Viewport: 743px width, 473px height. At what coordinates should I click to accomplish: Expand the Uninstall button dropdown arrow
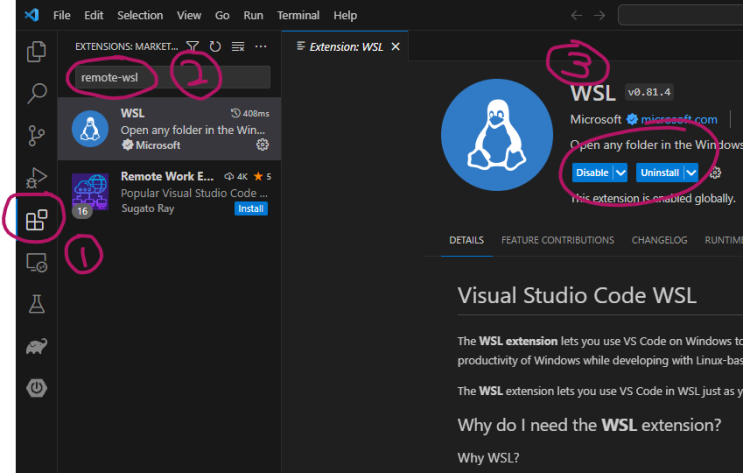691,173
